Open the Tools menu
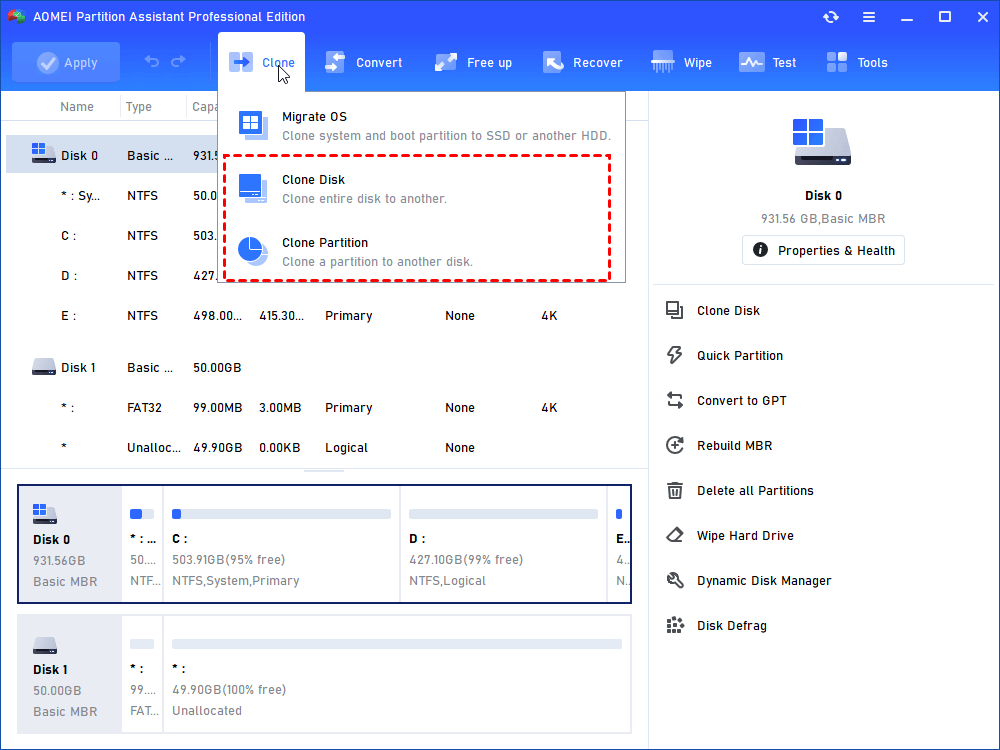 (x=857, y=62)
